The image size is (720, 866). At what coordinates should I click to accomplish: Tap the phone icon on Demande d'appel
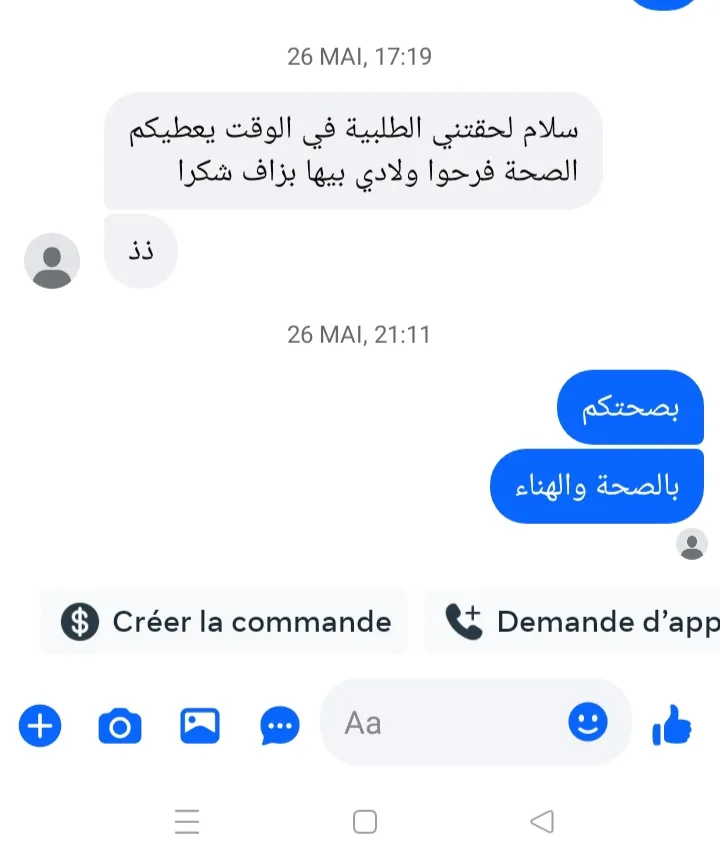pos(464,621)
